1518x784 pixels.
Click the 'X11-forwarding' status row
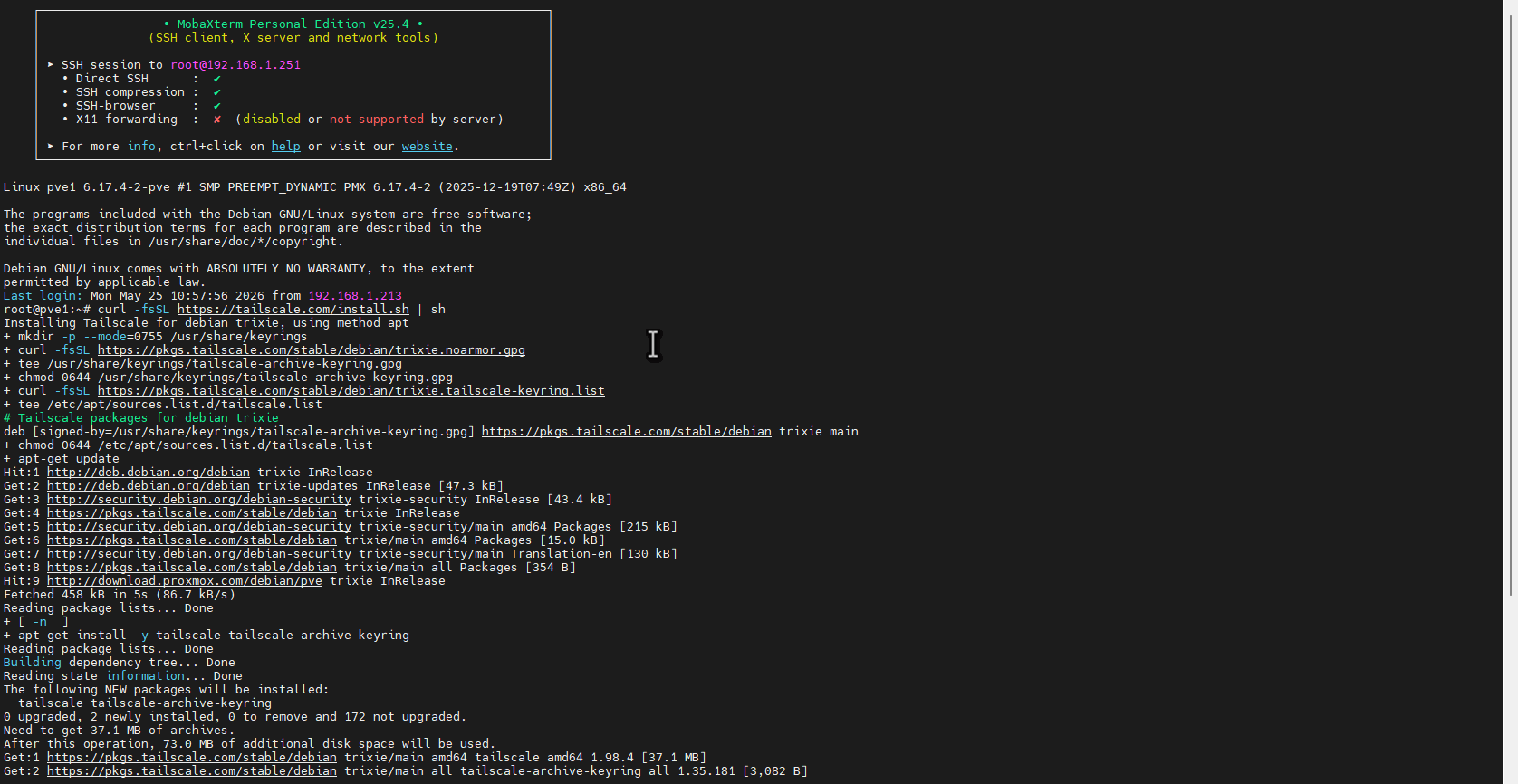(283, 120)
